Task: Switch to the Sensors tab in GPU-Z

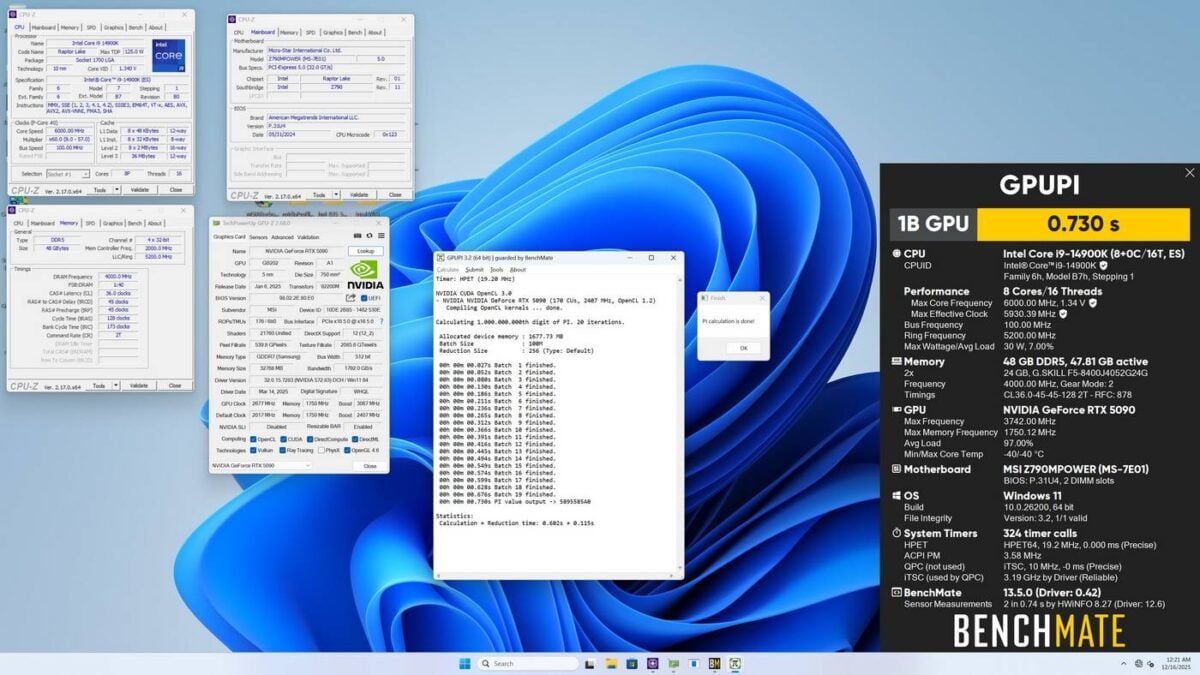Action: click(x=256, y=238)
